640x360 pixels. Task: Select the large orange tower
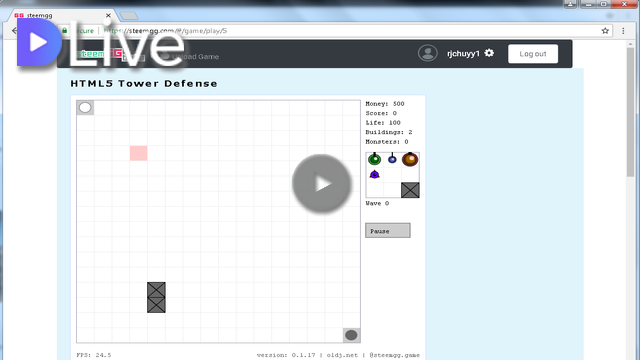tap(410, 159)
